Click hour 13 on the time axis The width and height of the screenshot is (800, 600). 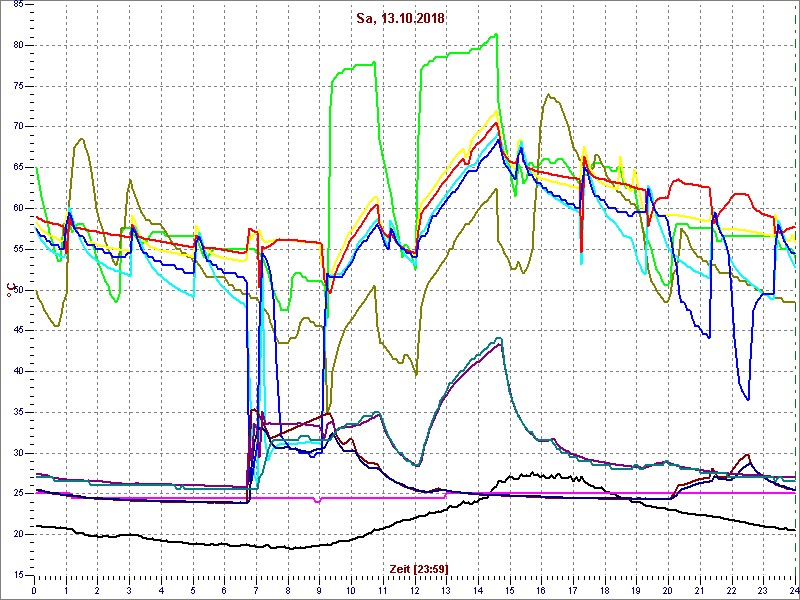tap(445, 590)
